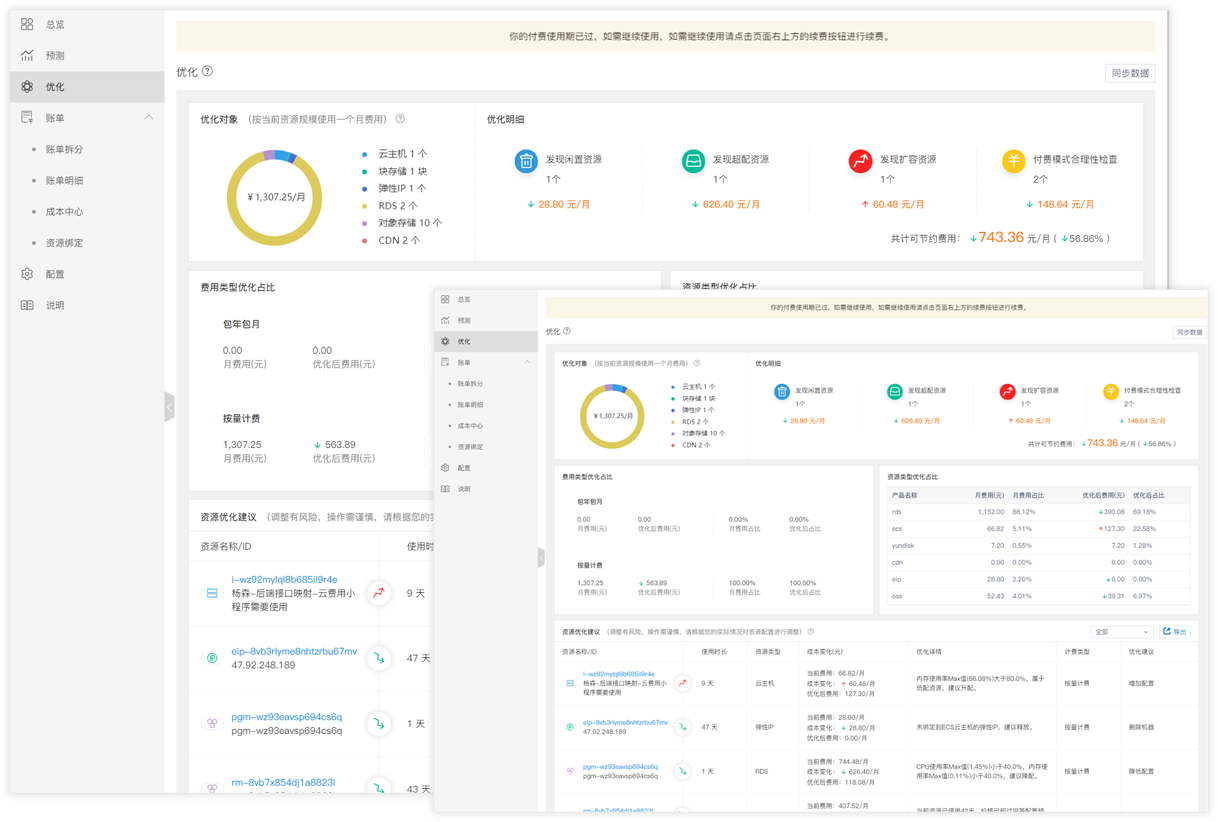
Task: Open the 全部 filter dropdown in the smaller window
Action: pyautogui.click(x=1121, y=632)
